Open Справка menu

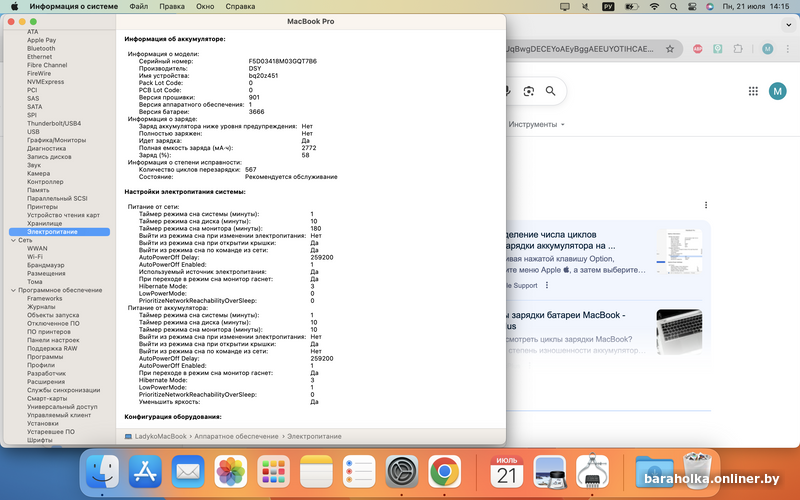tap(240, 7)
